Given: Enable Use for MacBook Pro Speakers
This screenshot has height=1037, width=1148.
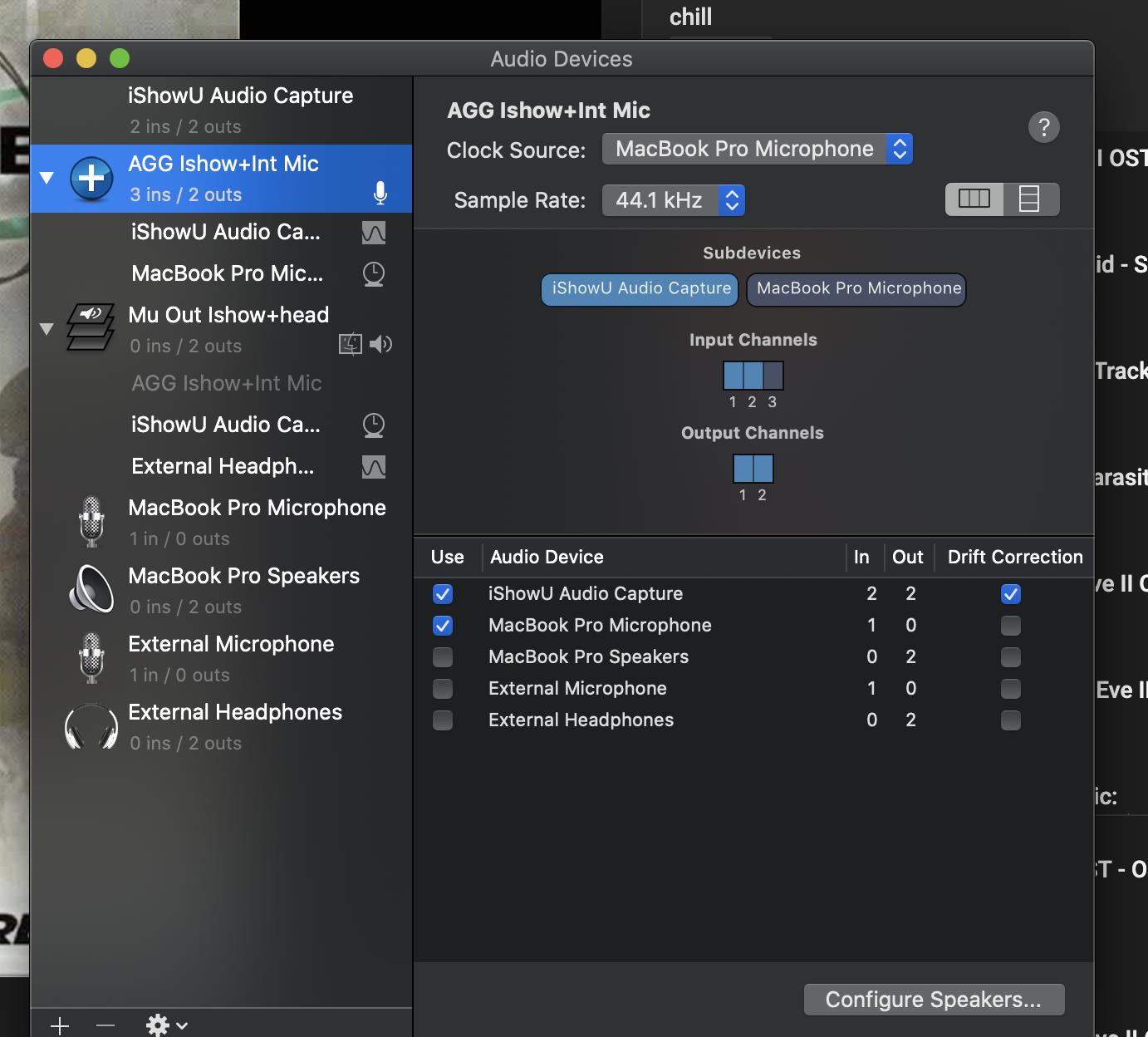Looking at the screenshot, I should 443,657.
